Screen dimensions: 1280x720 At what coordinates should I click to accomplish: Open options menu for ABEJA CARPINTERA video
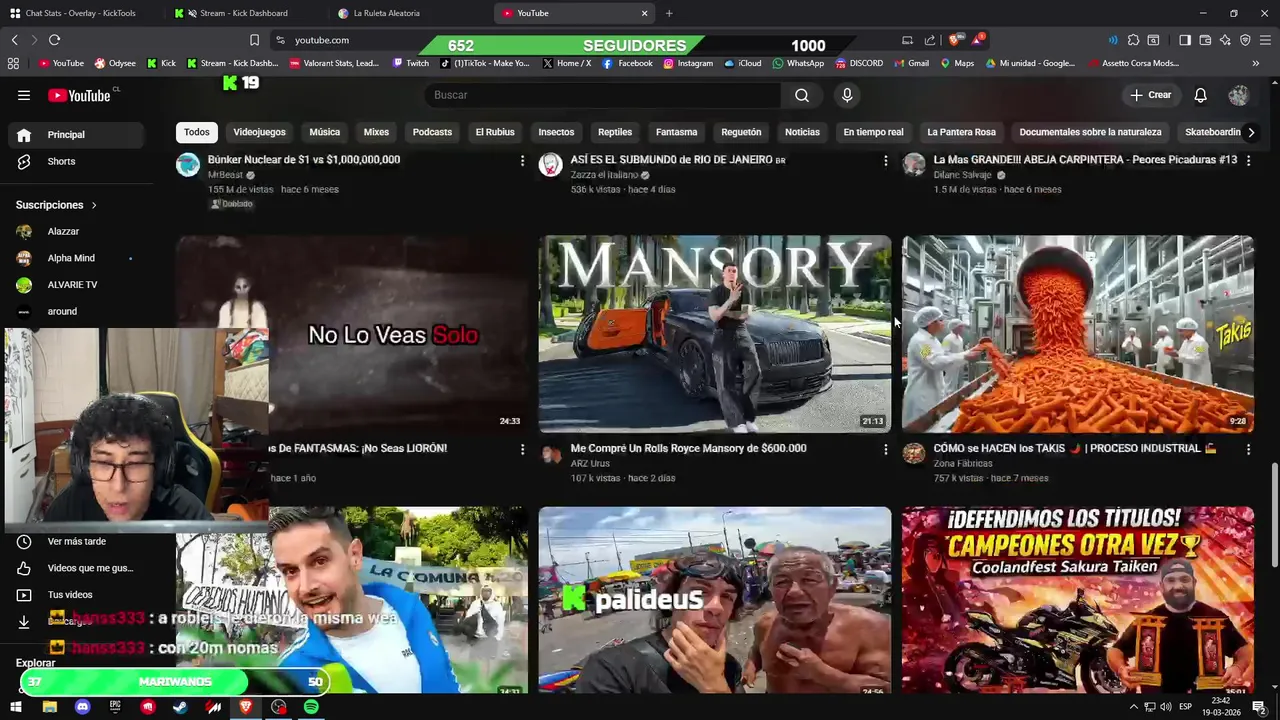1248,160
